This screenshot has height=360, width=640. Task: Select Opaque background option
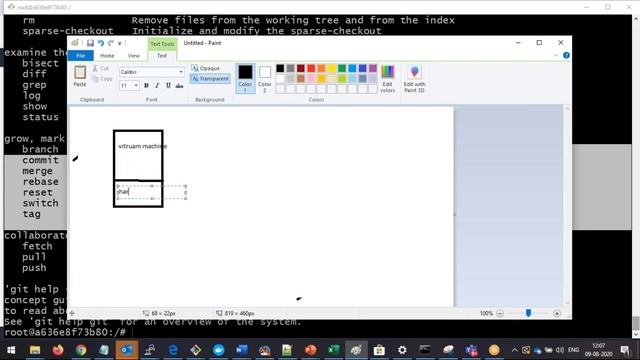pos(206,68)
